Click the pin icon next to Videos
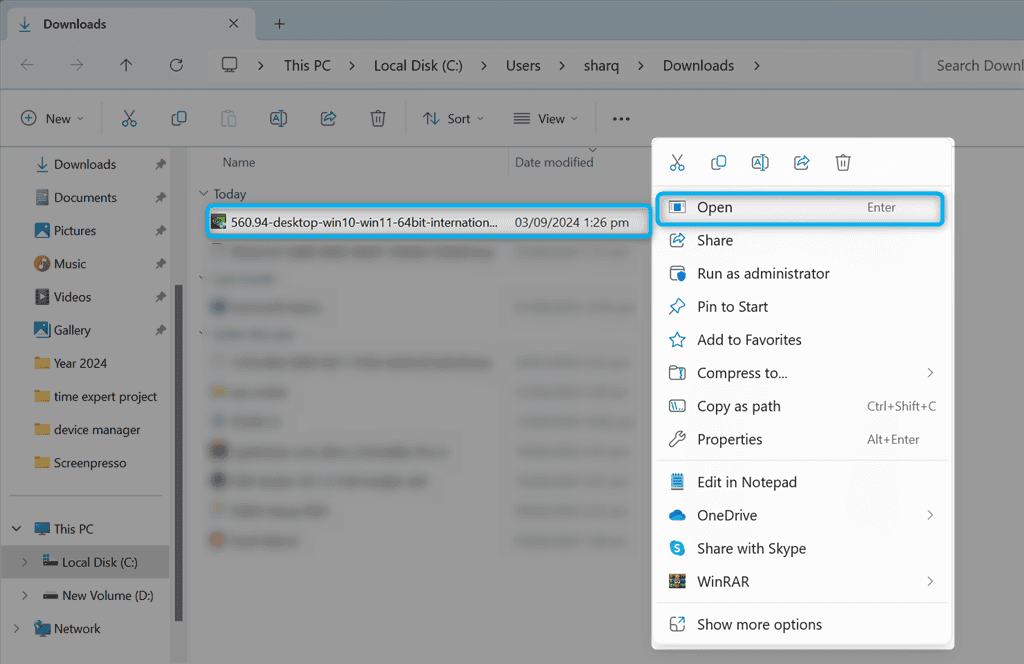The height and width of the screenshot is (664, 1024). click(160, 297)
